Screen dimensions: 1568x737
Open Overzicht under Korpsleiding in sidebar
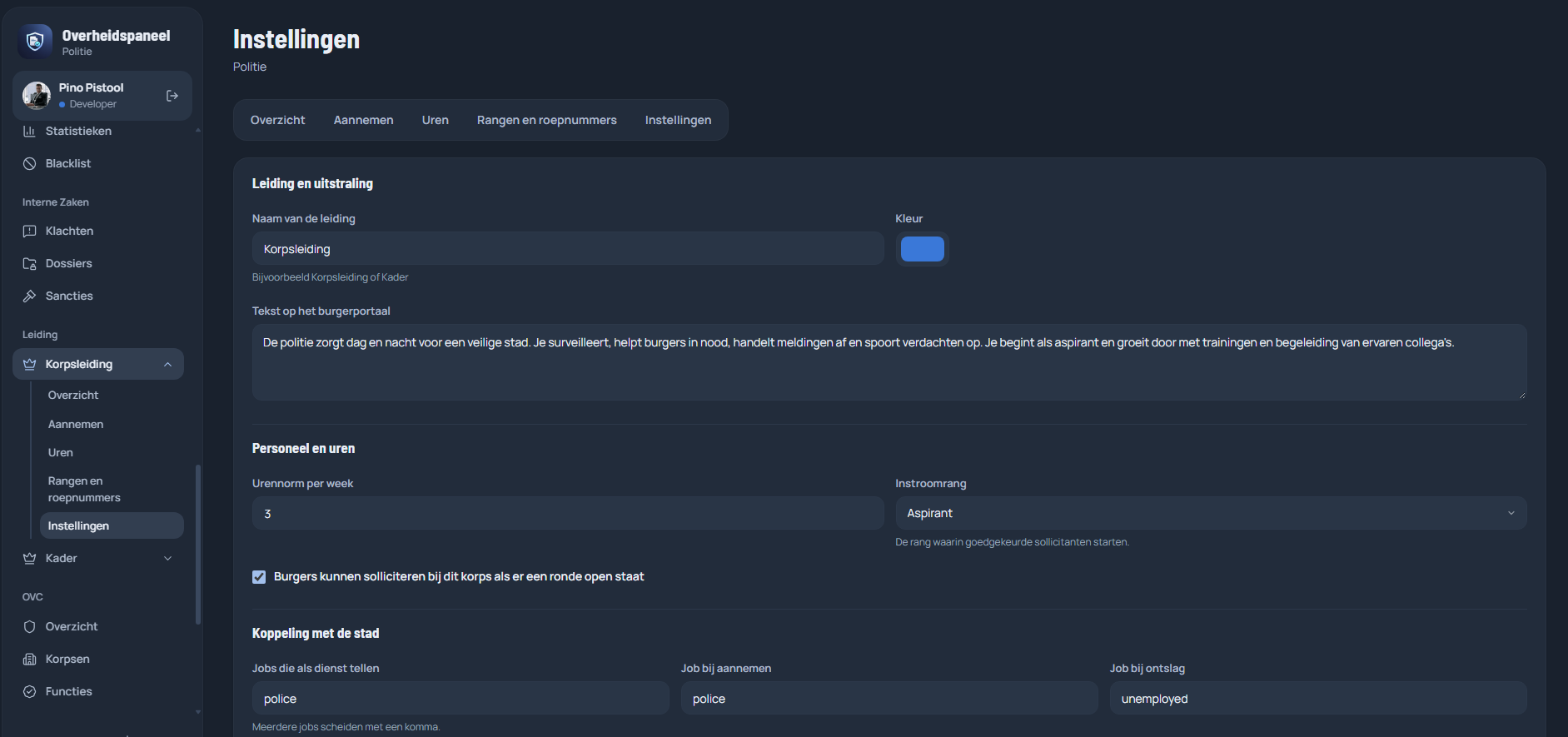(112, 395)
